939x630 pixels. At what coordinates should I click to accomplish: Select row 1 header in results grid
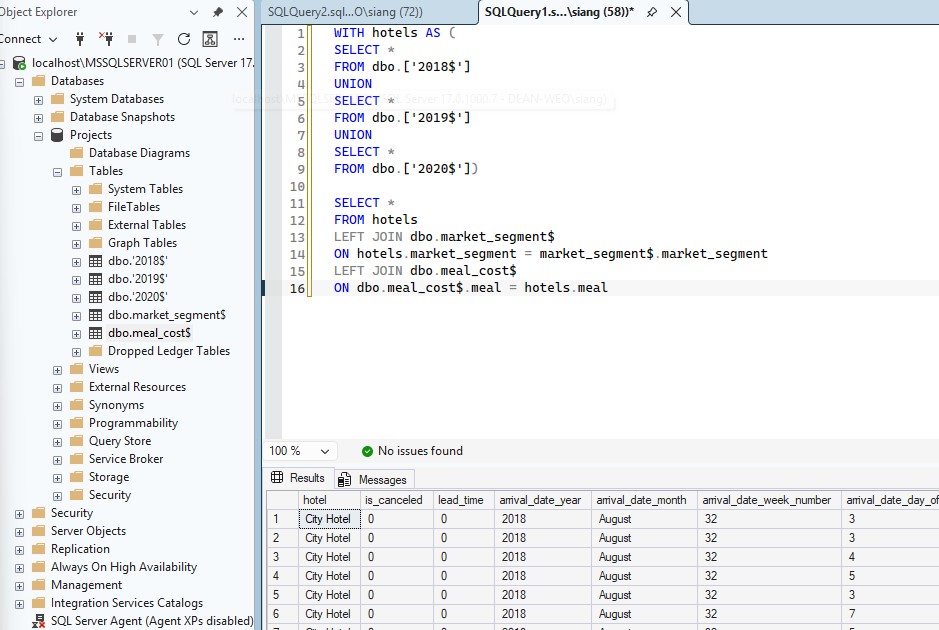[282, 519]
